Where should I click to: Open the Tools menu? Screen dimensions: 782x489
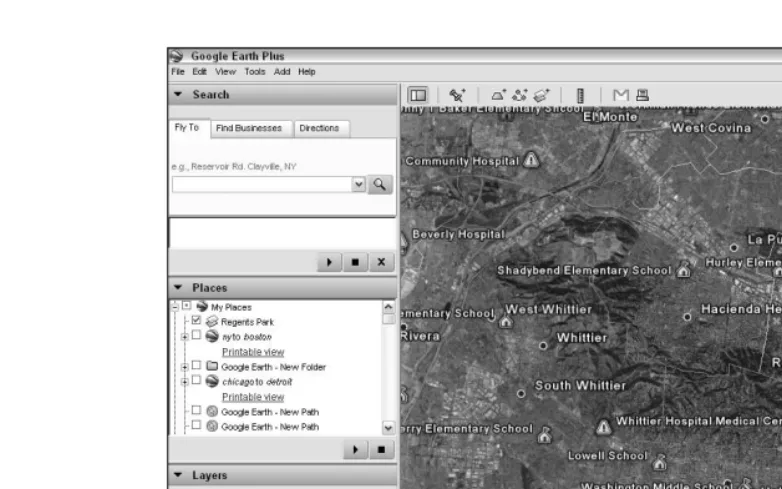pyautogui.click(x=255, y=72)
